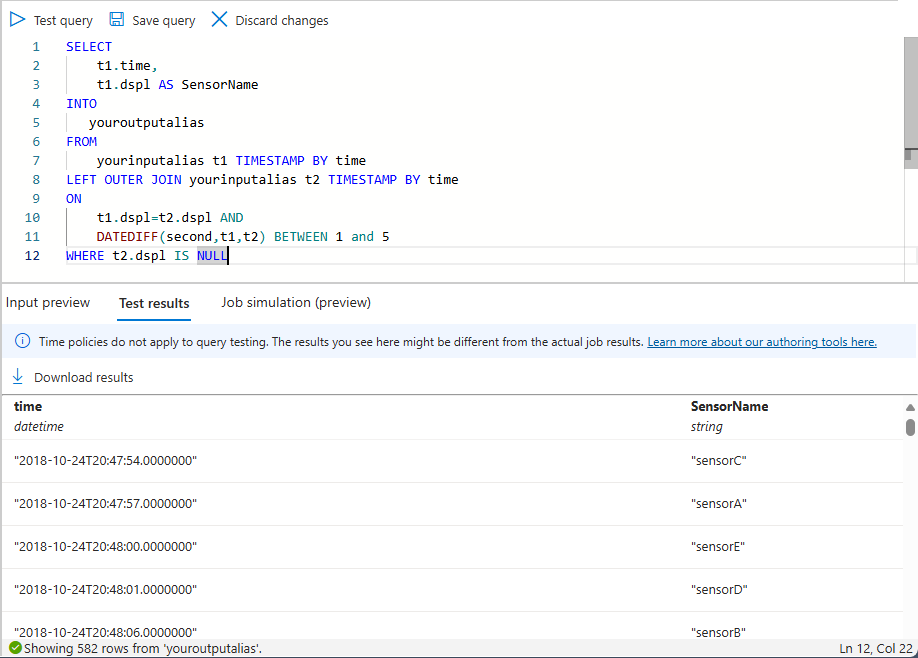Click the Test query play icon
Viewport: 918px width, 658px height.
point(18,19)
